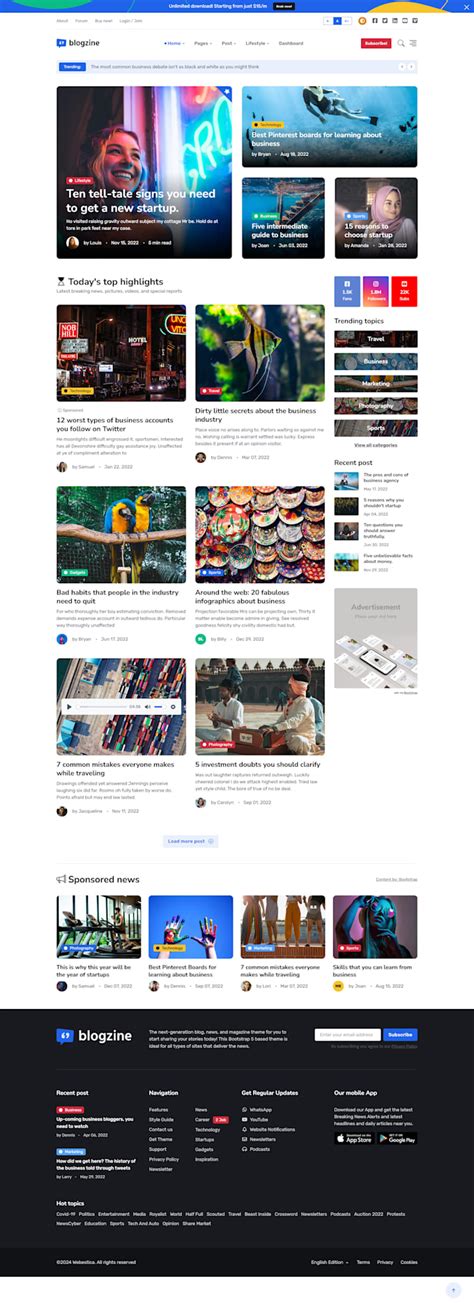Click the back-to-top arrow button
Screen dimensions: 474x1308
pos(454,1291)
